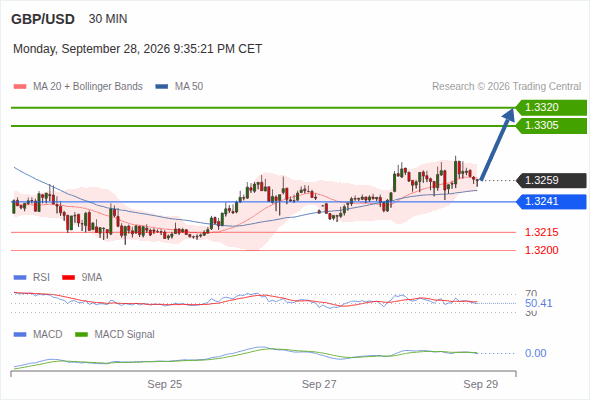Click the MA 50 legend swatch
Screen dimensions: 590x400
[162, 87]
